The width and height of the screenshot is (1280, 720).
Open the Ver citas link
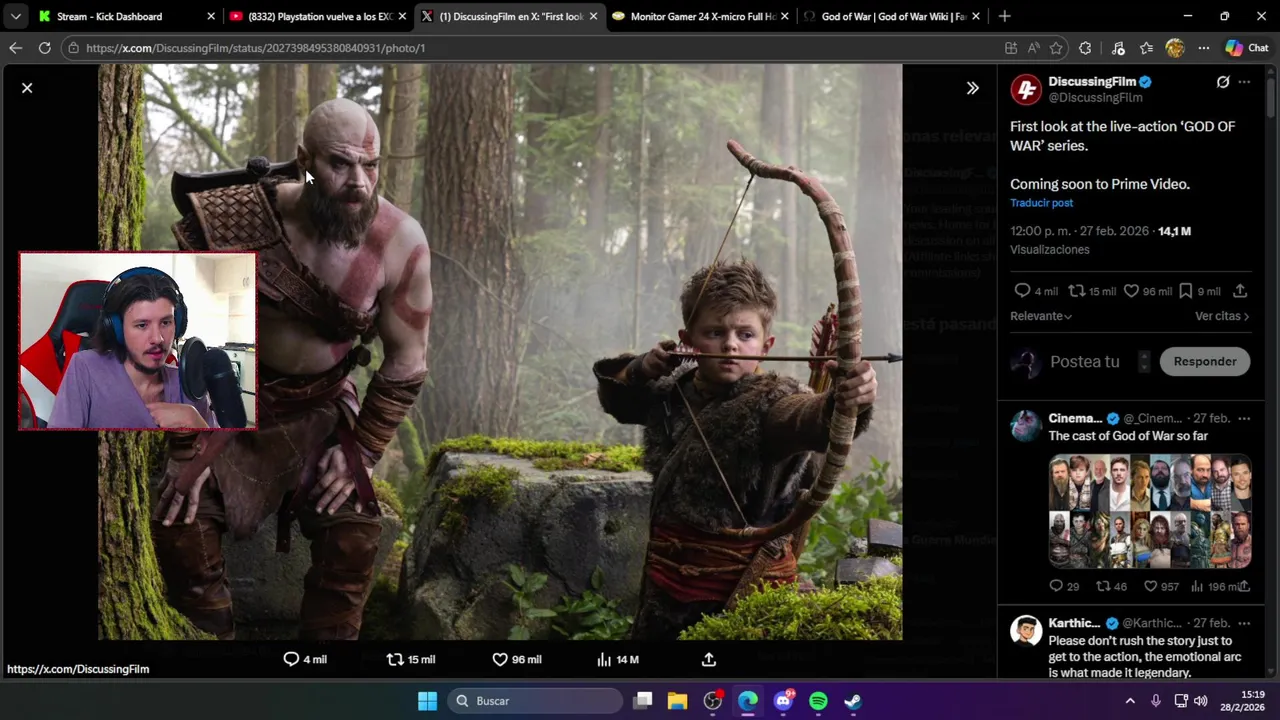click(x=1222, y=316)
